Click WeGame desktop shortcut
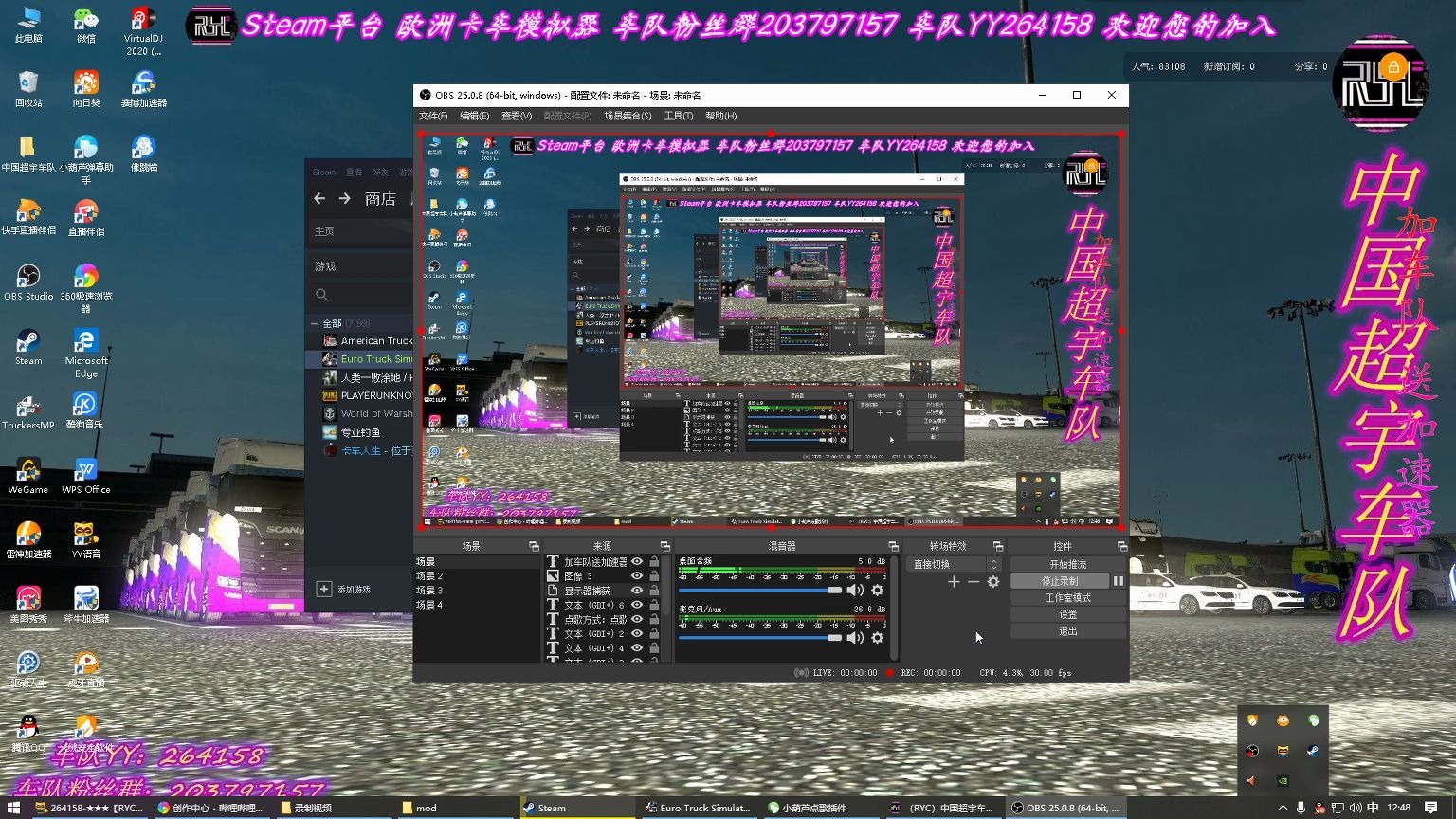This screenshot has height=819, width=1456. coord(27,476)
